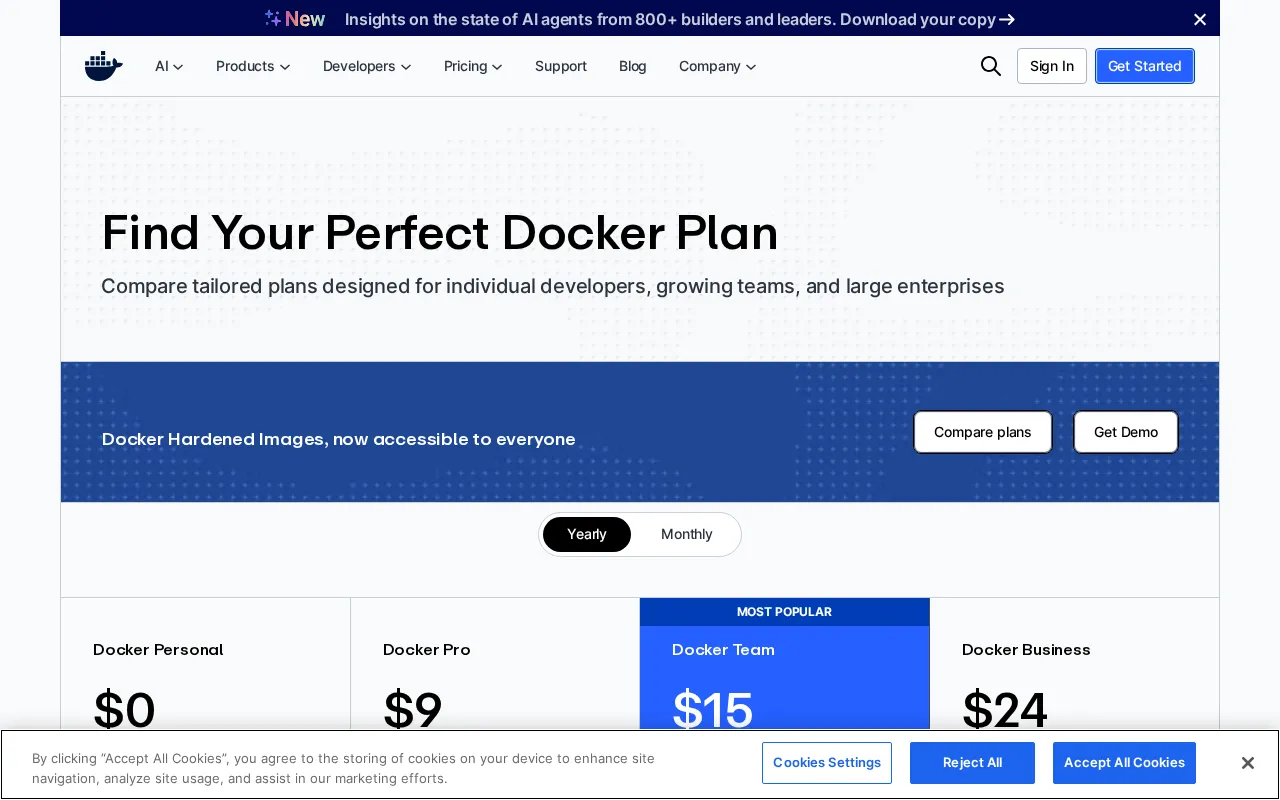Click the sparkle New badge in banner

(295, 19)
